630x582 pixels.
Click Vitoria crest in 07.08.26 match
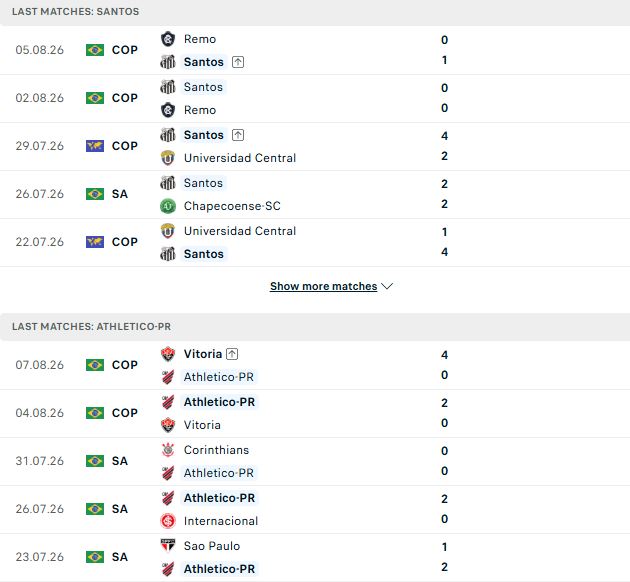168,354
